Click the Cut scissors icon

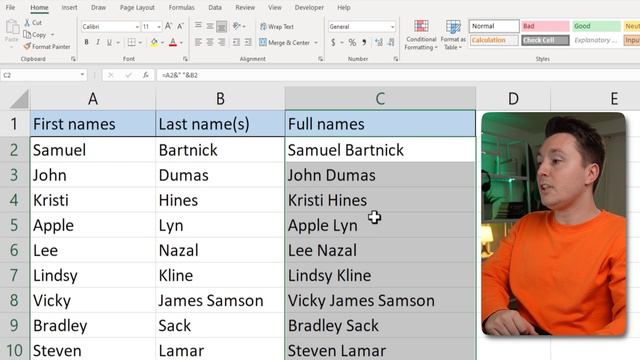click(27, 22)
